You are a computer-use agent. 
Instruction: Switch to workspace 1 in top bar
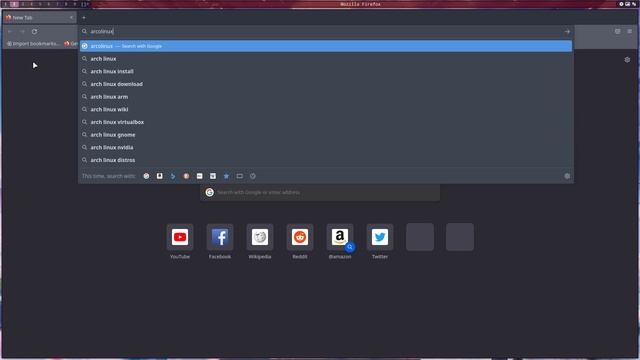(5, 4)
